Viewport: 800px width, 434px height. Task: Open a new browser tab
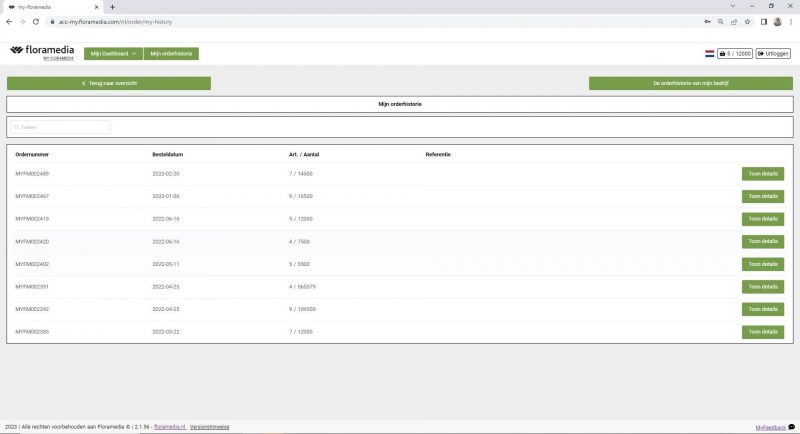tap(112, 6)
